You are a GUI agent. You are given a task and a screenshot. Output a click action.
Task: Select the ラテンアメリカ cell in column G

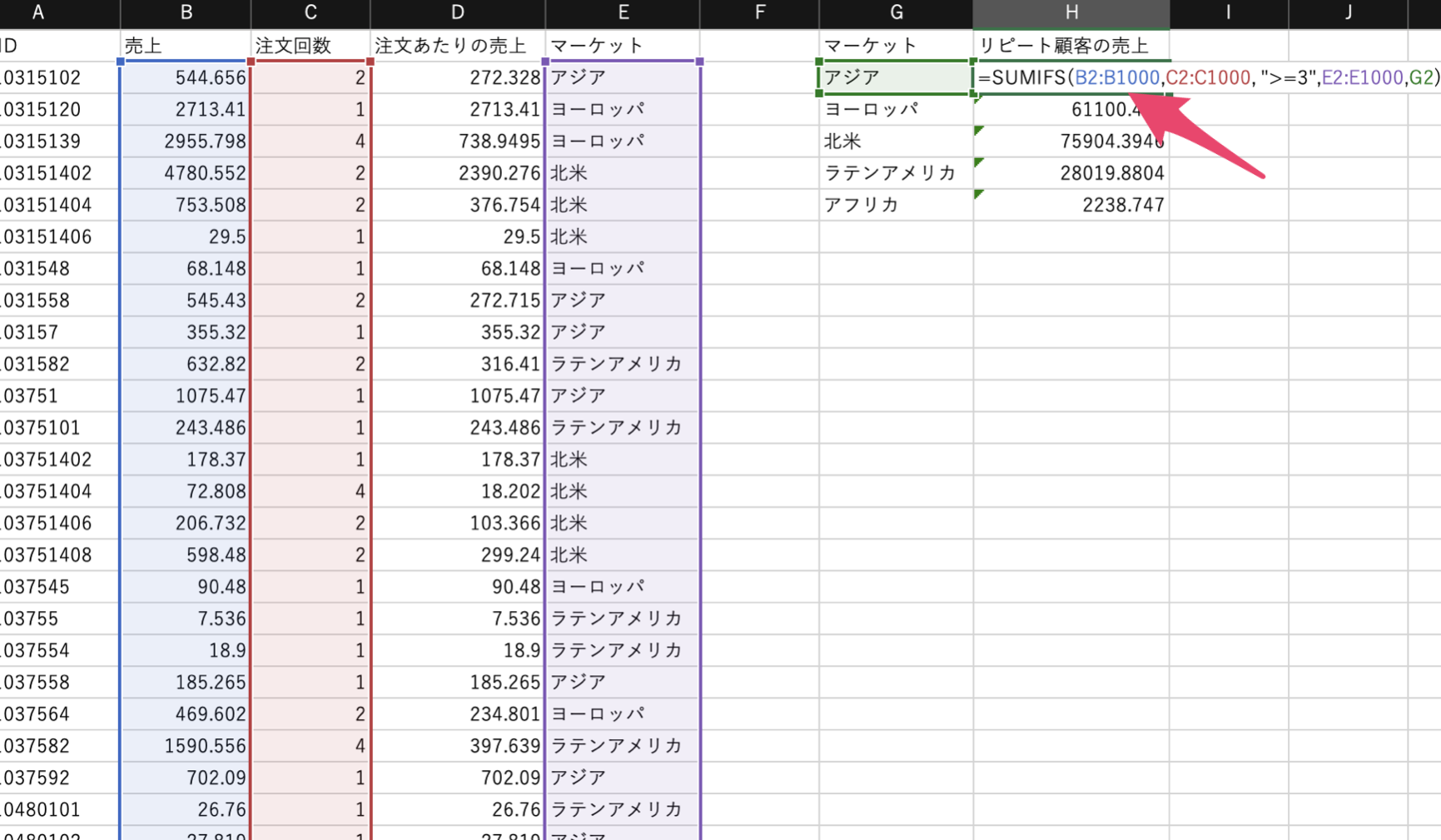897,172
